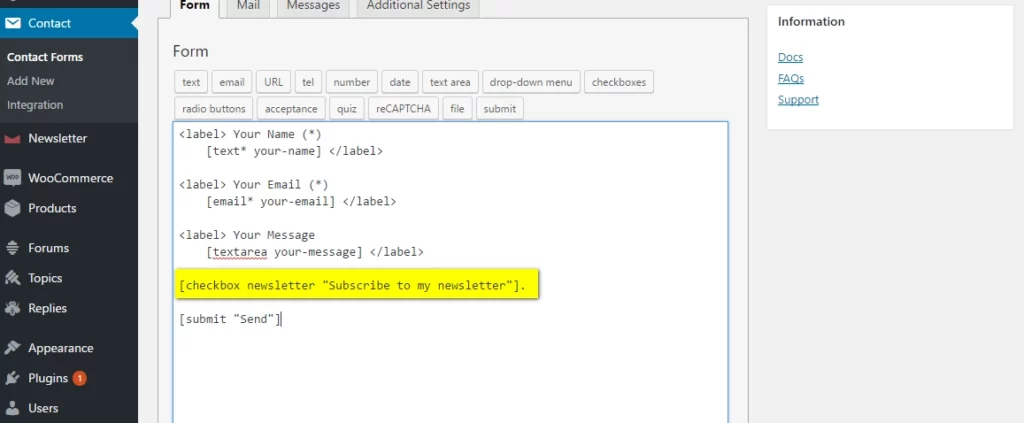
Task: Insert a radio buttons form tag
Action: (213, 108)
